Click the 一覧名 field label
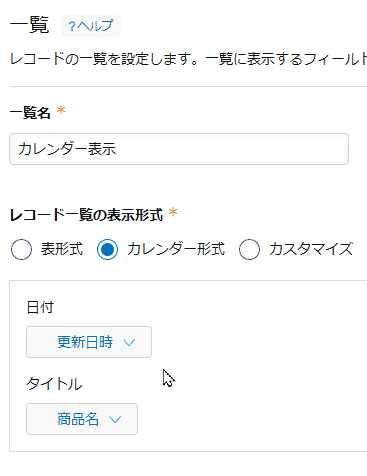Viewport: 367px width, 476px height. pos(30,113)
